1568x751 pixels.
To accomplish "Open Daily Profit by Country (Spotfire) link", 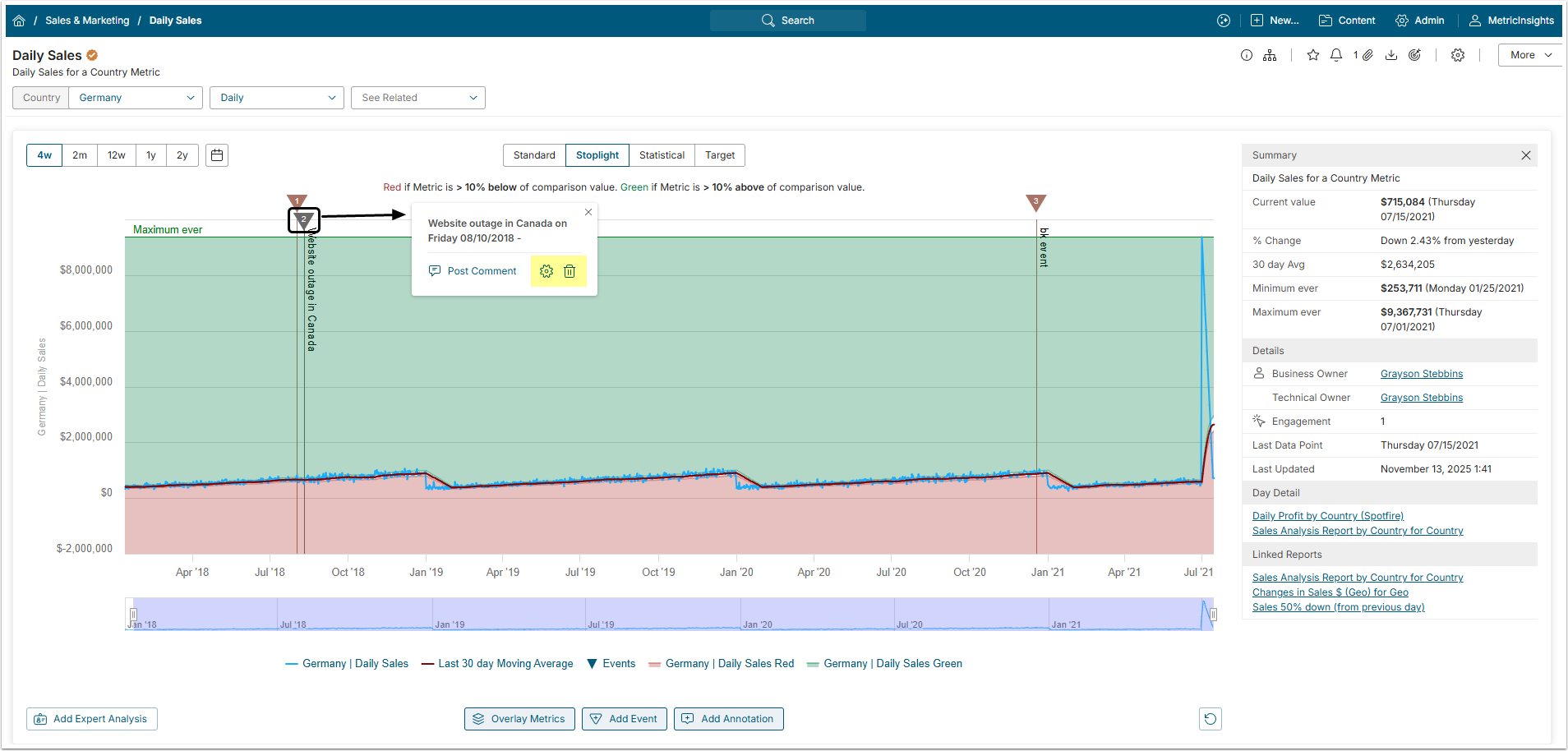I will (x=1327, y=516).
